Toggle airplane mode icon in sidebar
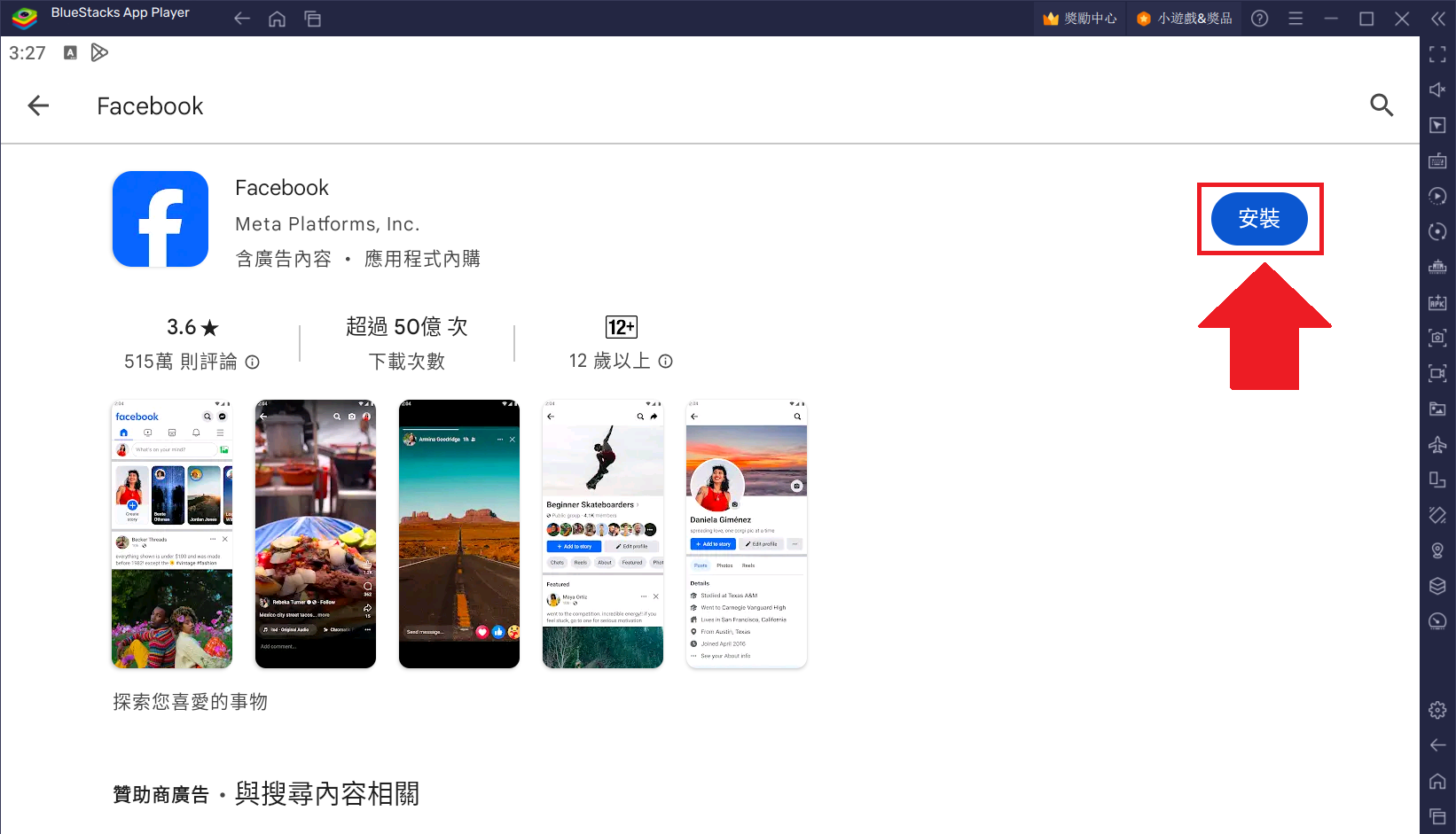The image size is (1456, 834). (x=1437, y=444)
